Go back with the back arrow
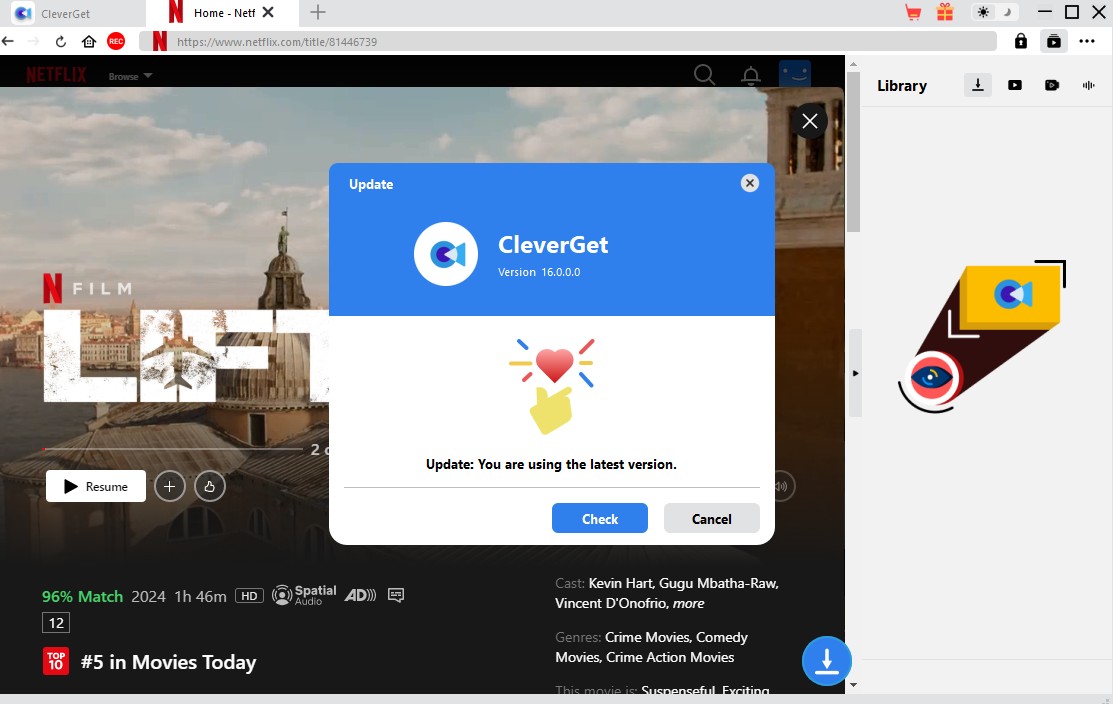 pyautogui.click(x=8, y=41)
